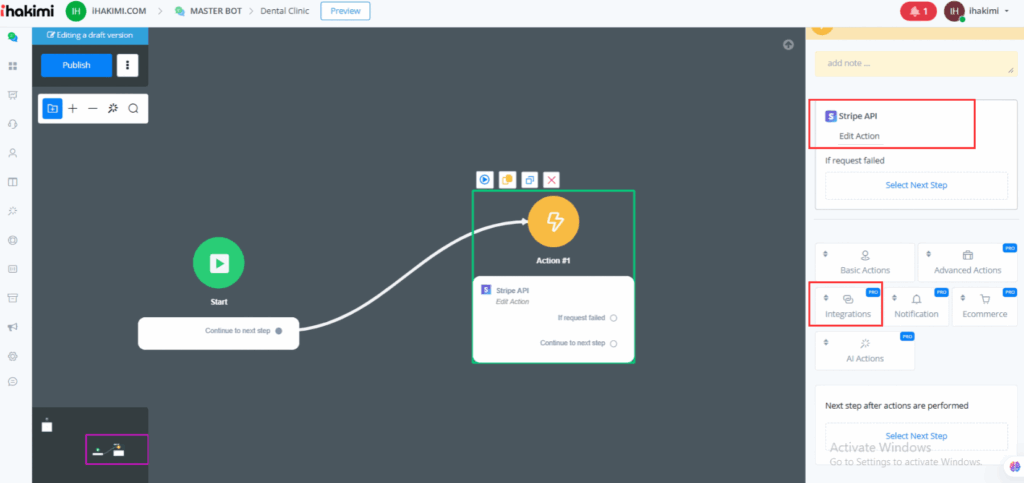Click the 'If request failed' connector circle
1024x483 pixels.
613,318
